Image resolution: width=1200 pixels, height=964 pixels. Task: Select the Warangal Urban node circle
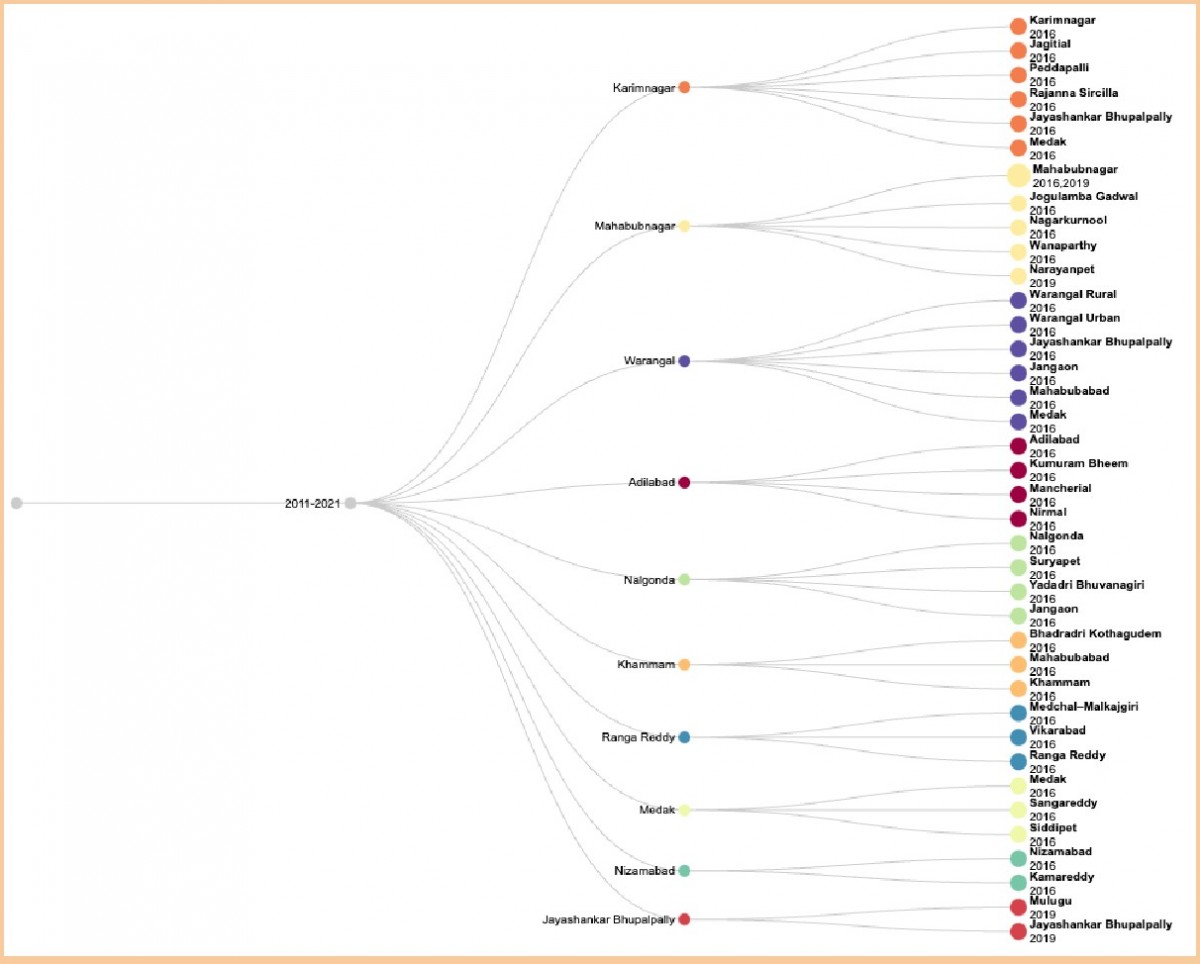tap(1018, 325)
